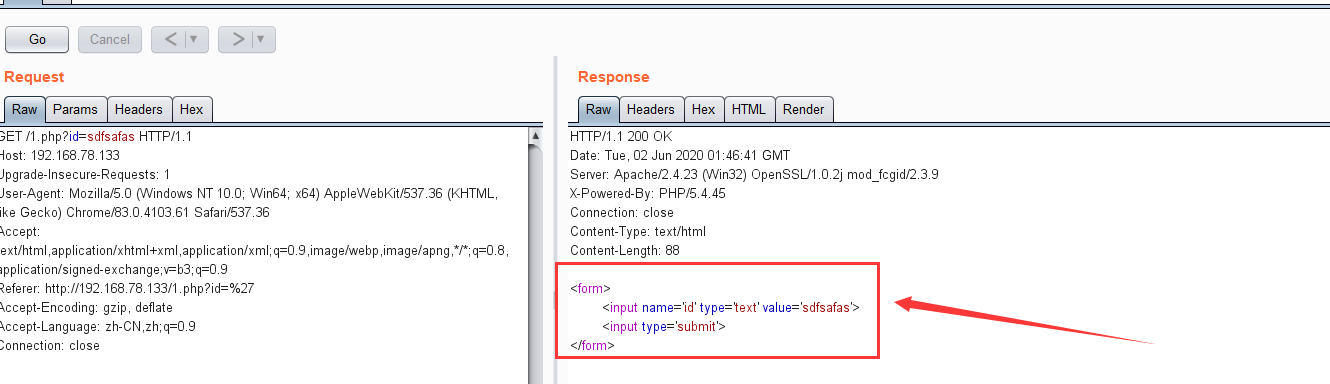Click the form tag in response body
Viewport: 1330px width, 384px height.
click(590, 288)
